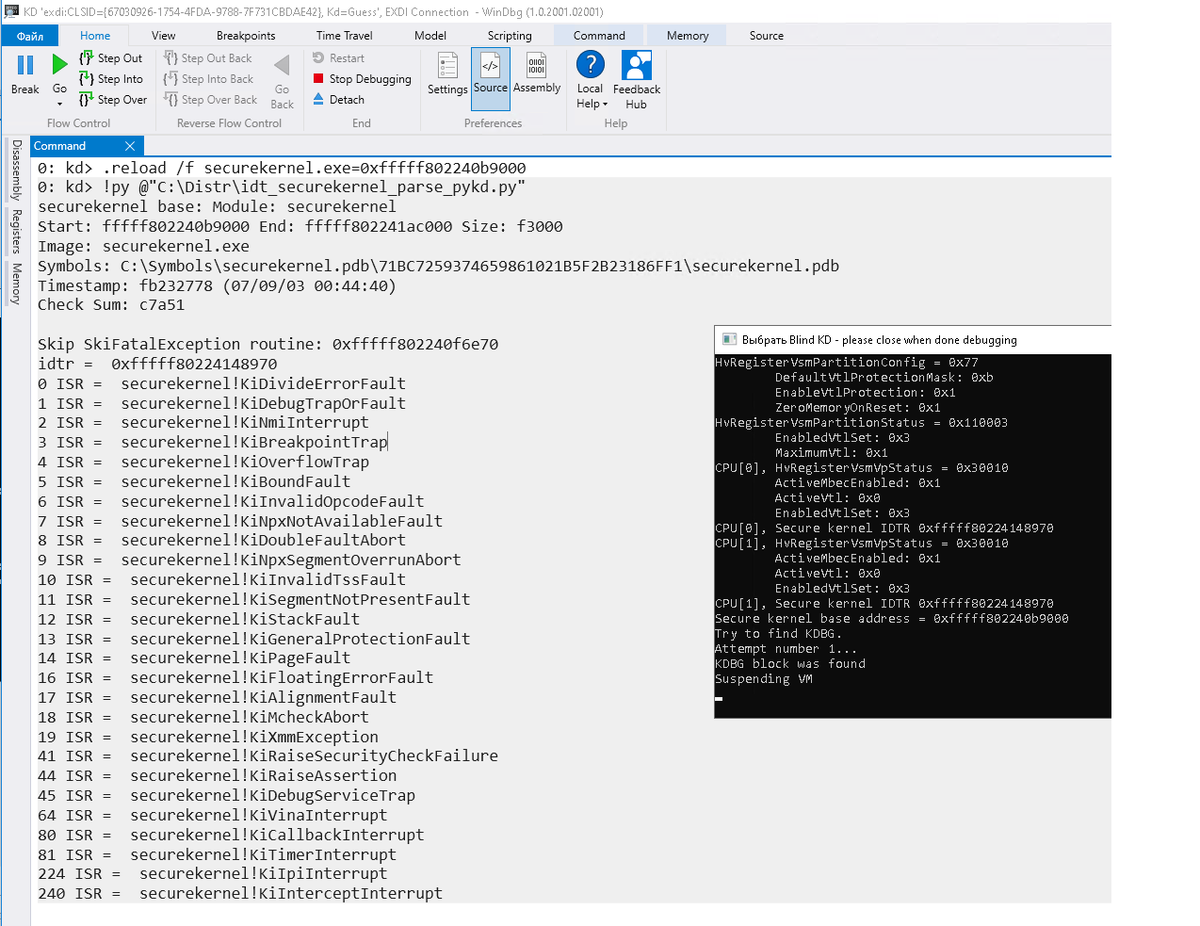
Task: Click the Go Back arrow icon
Action: pos(282,66)
